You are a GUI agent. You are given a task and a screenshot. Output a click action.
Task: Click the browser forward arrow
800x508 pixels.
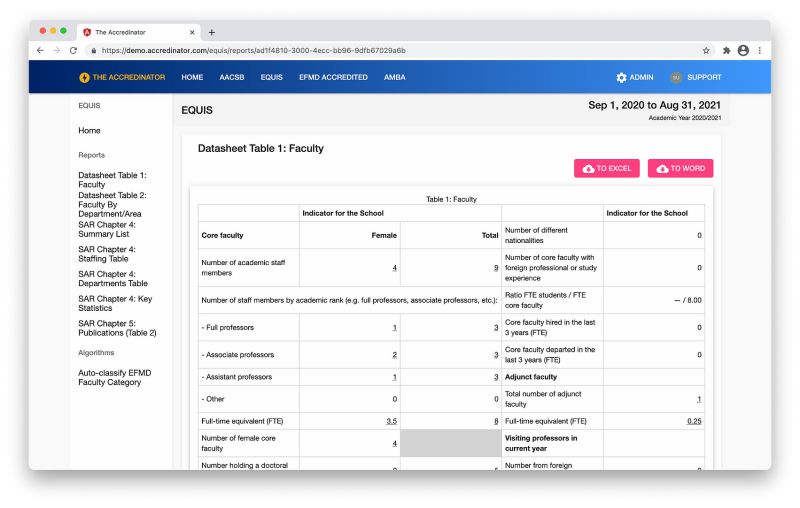click(x=57, y=50)
